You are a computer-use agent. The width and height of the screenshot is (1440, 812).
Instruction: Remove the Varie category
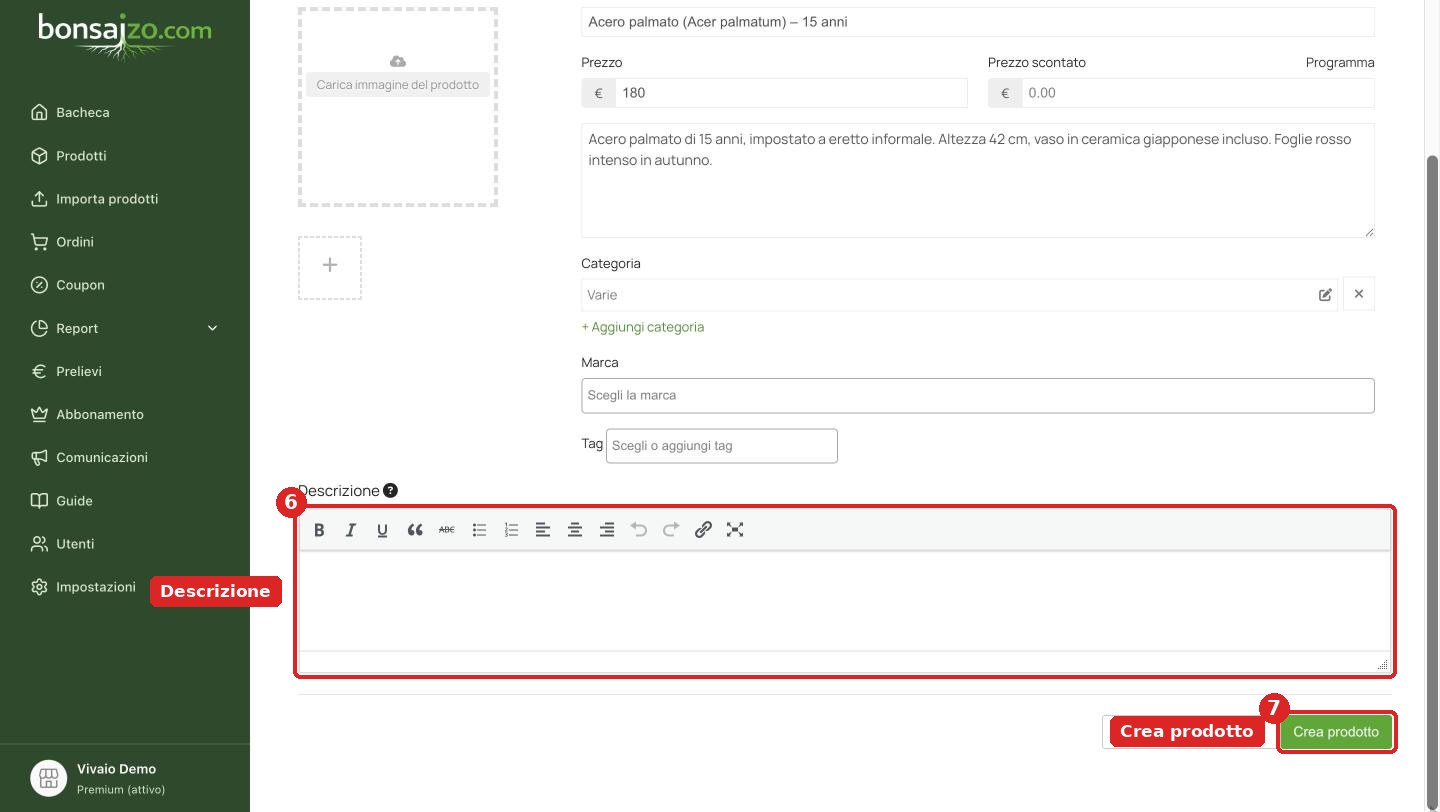[x=1359, y=294]
